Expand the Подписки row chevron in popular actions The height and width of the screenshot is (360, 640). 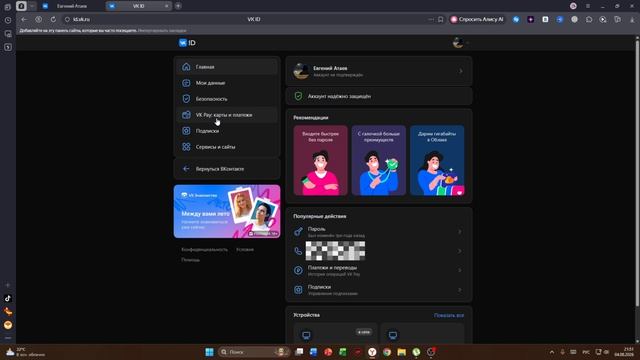460,290
